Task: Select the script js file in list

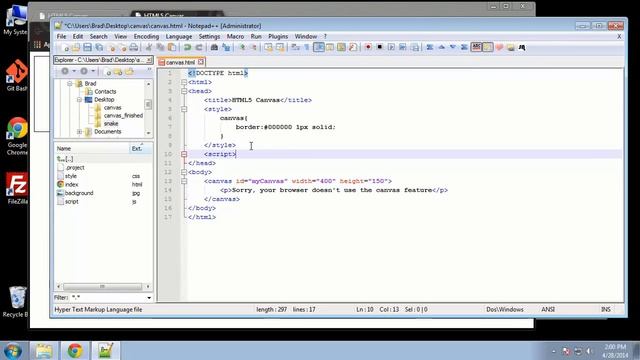Action: tap(72, 202)
